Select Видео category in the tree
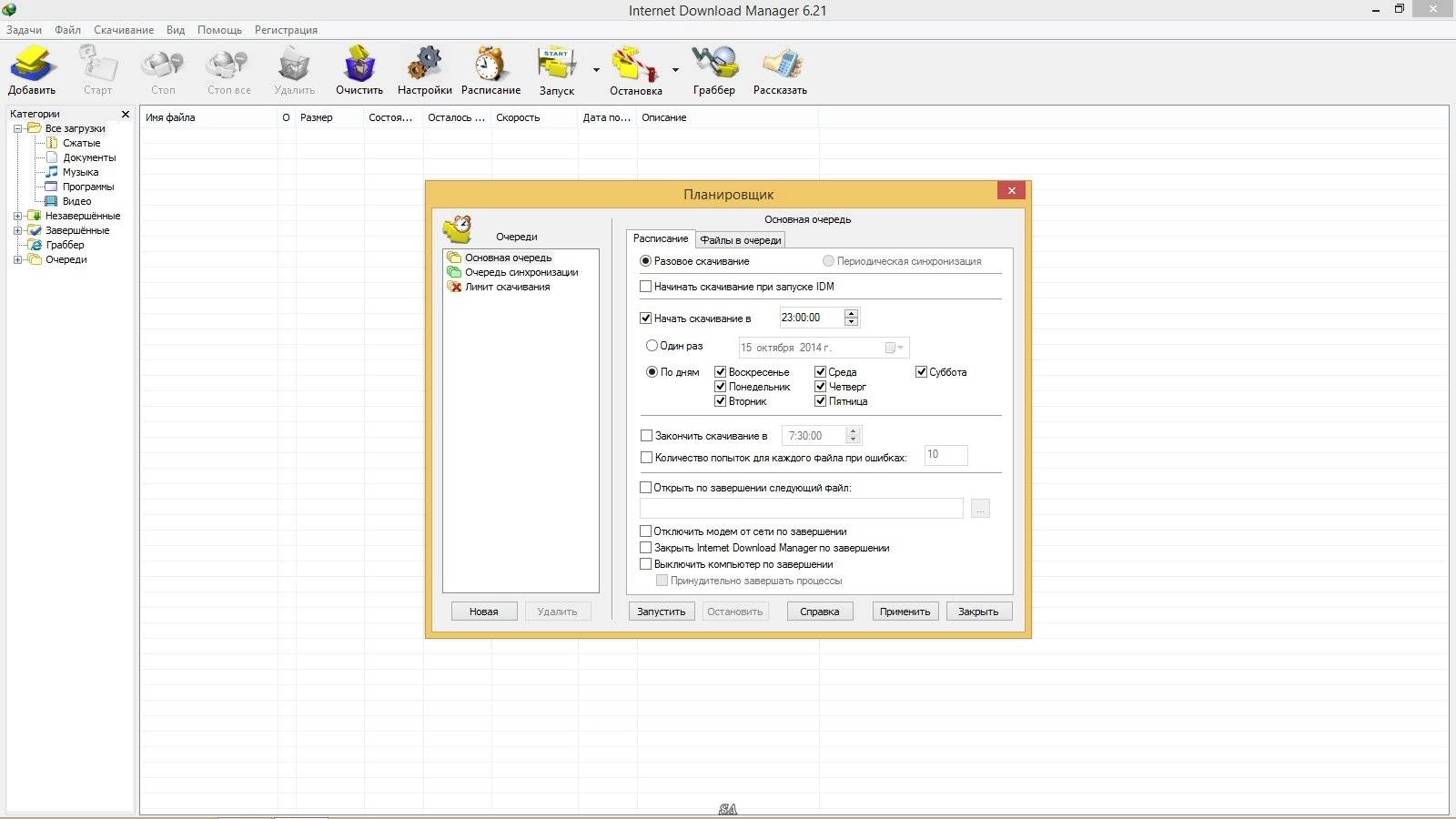Viewport: 1456px width, 819px height. tap(76, 201)
